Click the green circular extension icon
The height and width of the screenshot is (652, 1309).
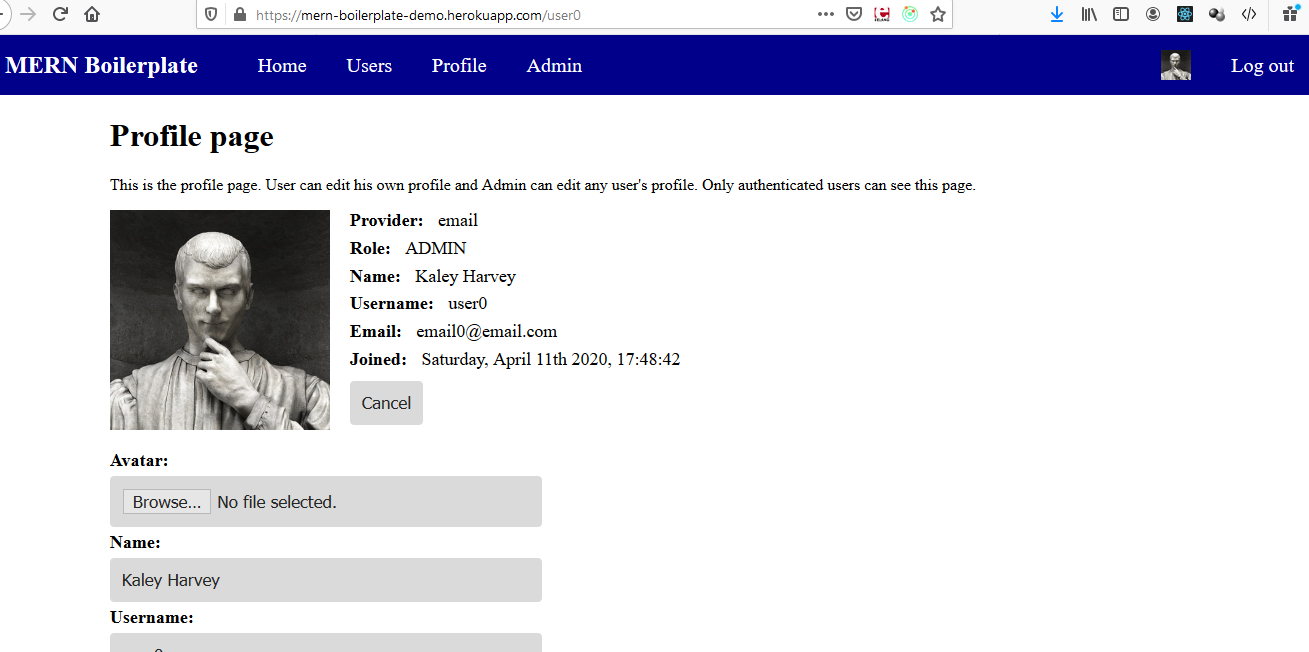[x=910, y=14]
